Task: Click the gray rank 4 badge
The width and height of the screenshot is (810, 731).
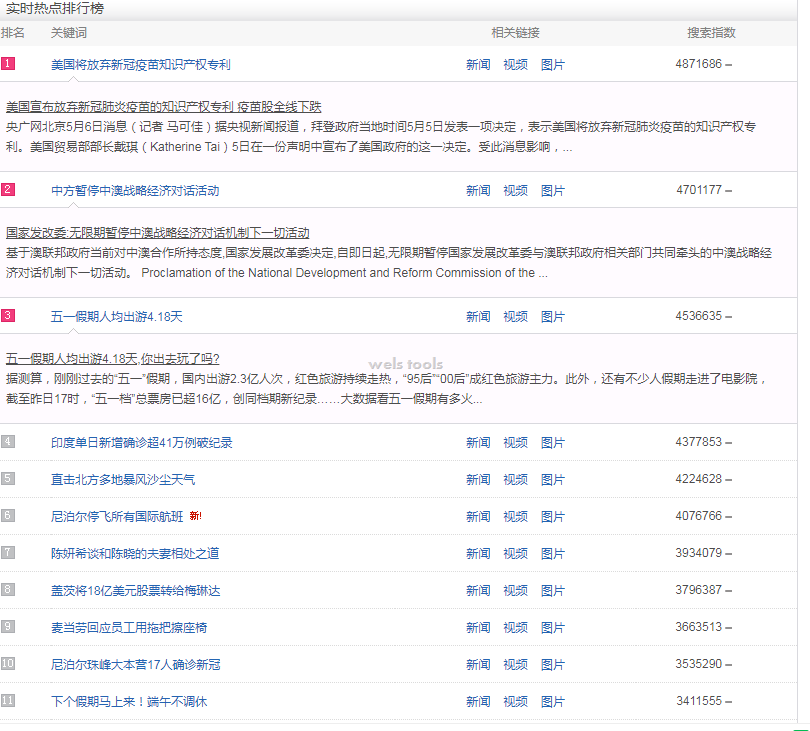Action: tap(8, 442)
